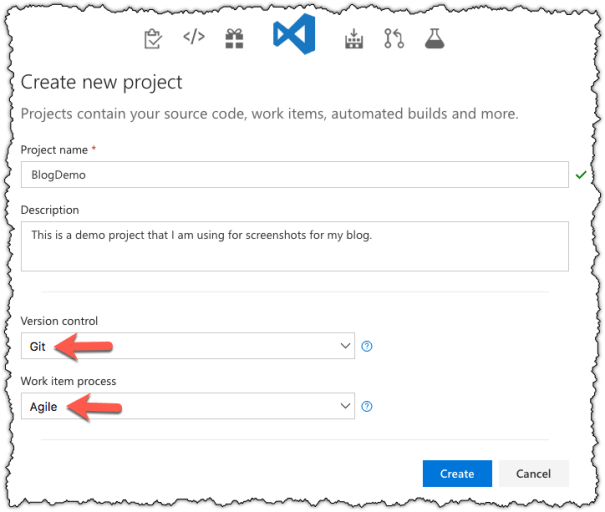Click the gift box packages icon
605x512 pixels.
pyautogui.click(x=234, y=39)
